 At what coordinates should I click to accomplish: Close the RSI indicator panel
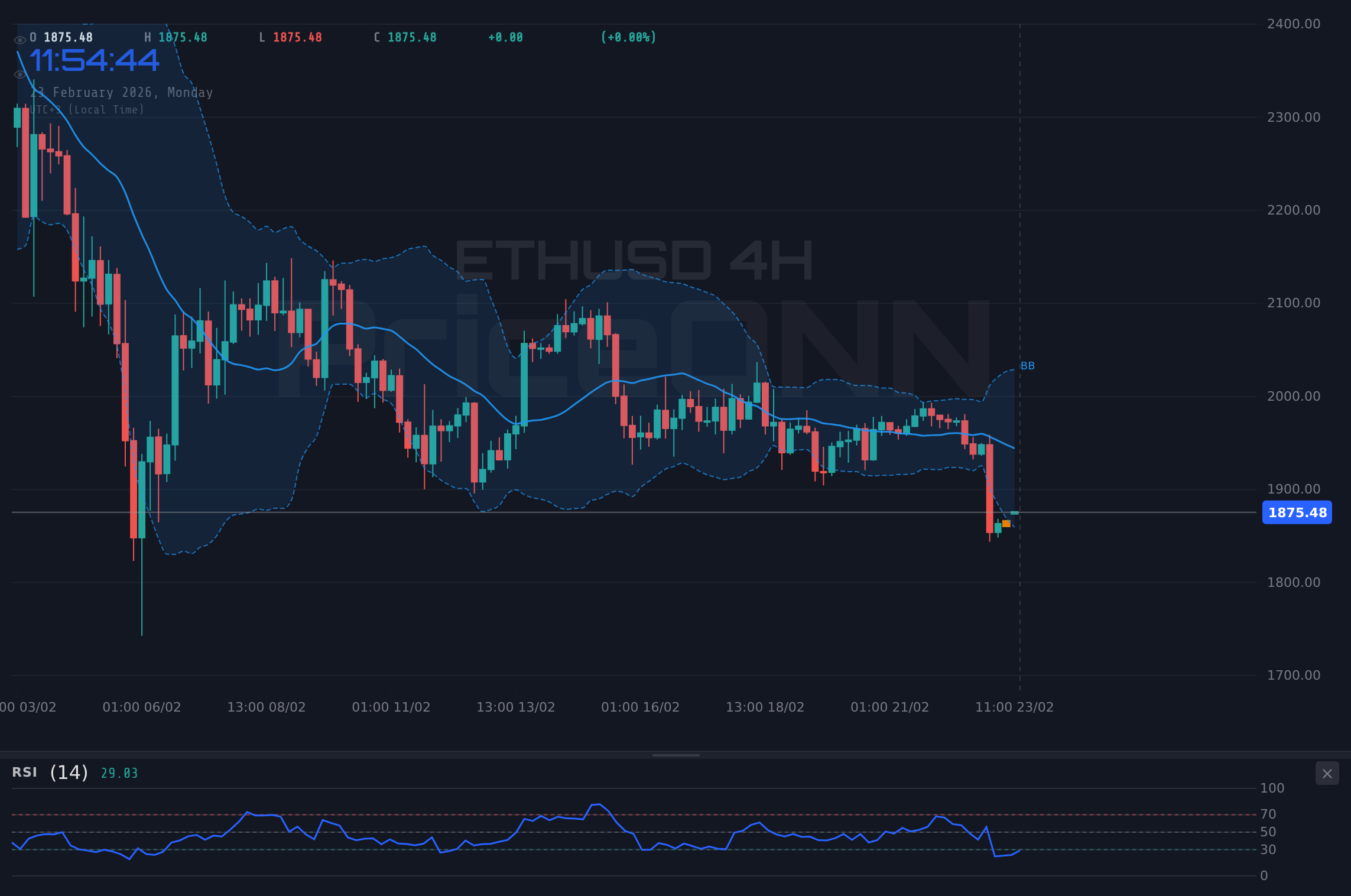[1327, 773]
